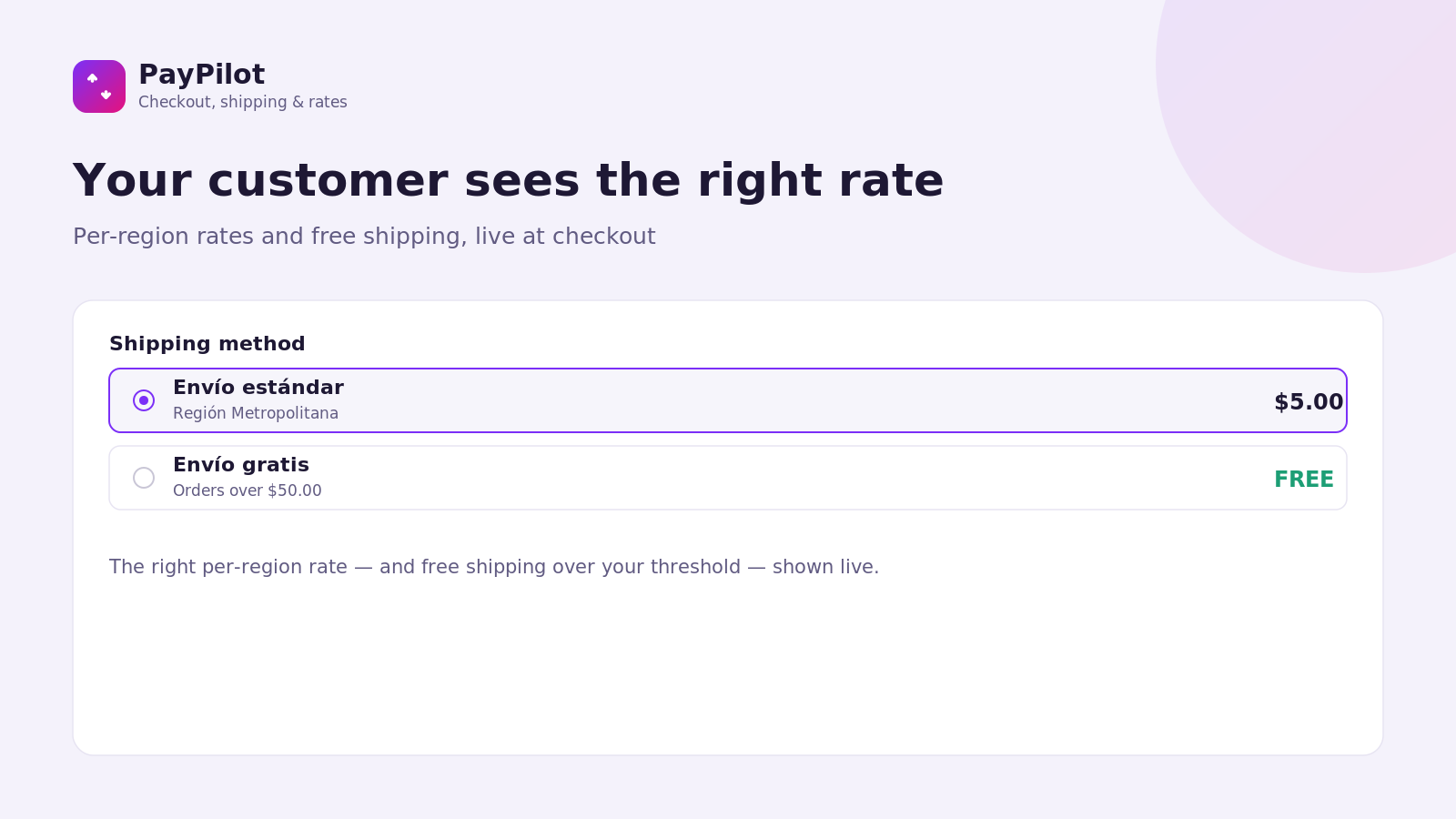Image resolution: width=1456 pixels, height=819 pixels.
Task: Click the 'Región Metropolitana' description text
Action: point(256,413)
